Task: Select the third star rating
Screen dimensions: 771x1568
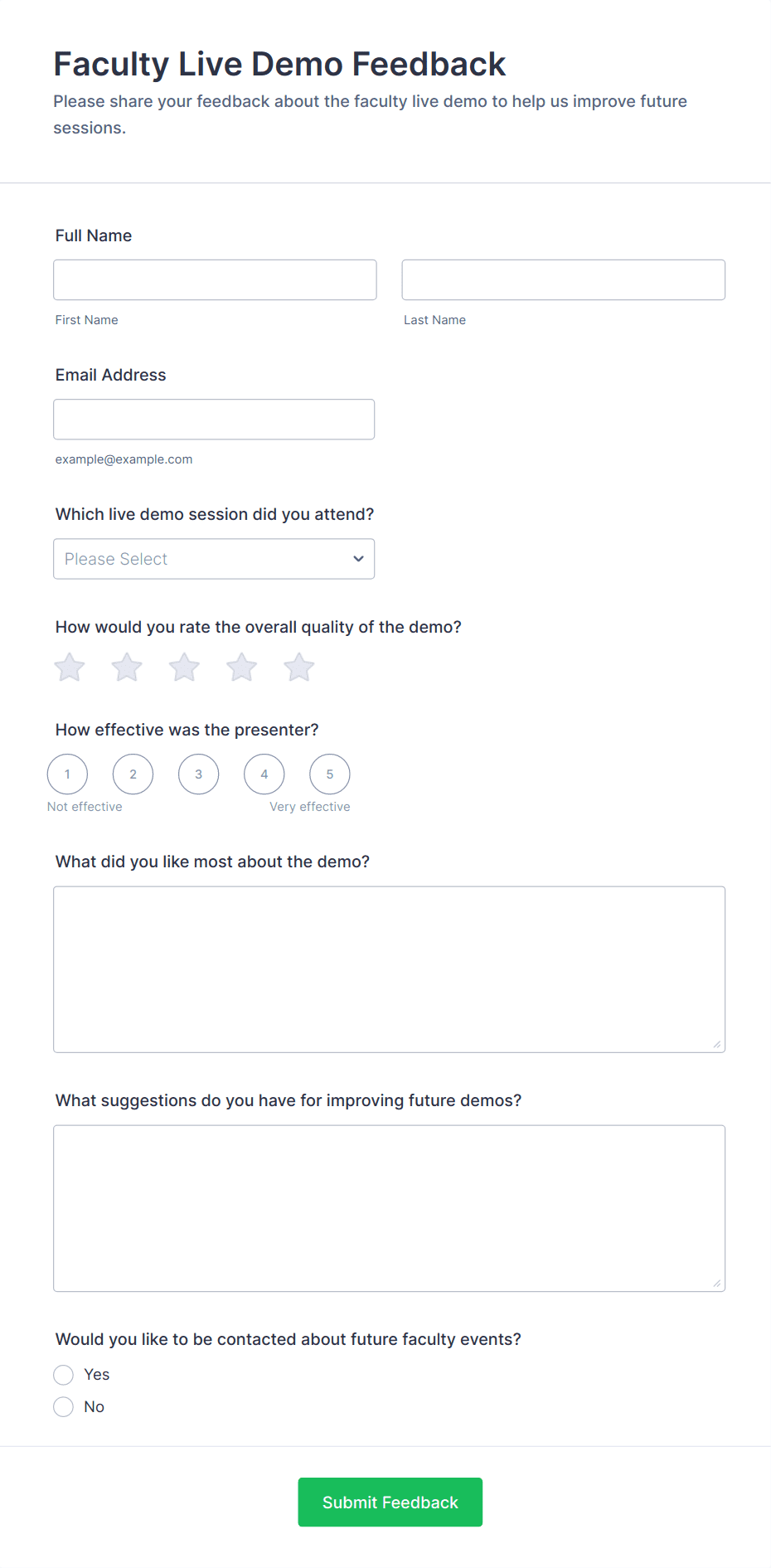Action: pyautogui.click(x=184, y=667)
